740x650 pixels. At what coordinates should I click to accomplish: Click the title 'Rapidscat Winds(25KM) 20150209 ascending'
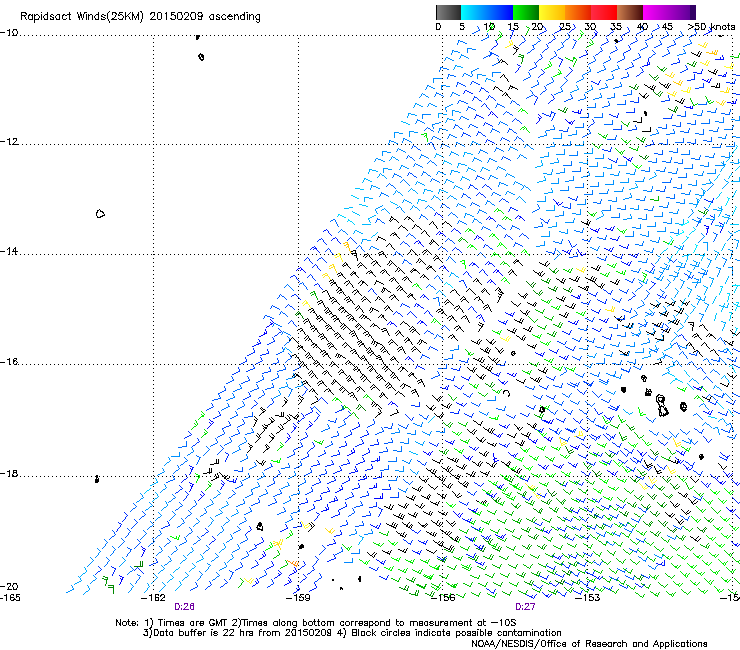140,17
